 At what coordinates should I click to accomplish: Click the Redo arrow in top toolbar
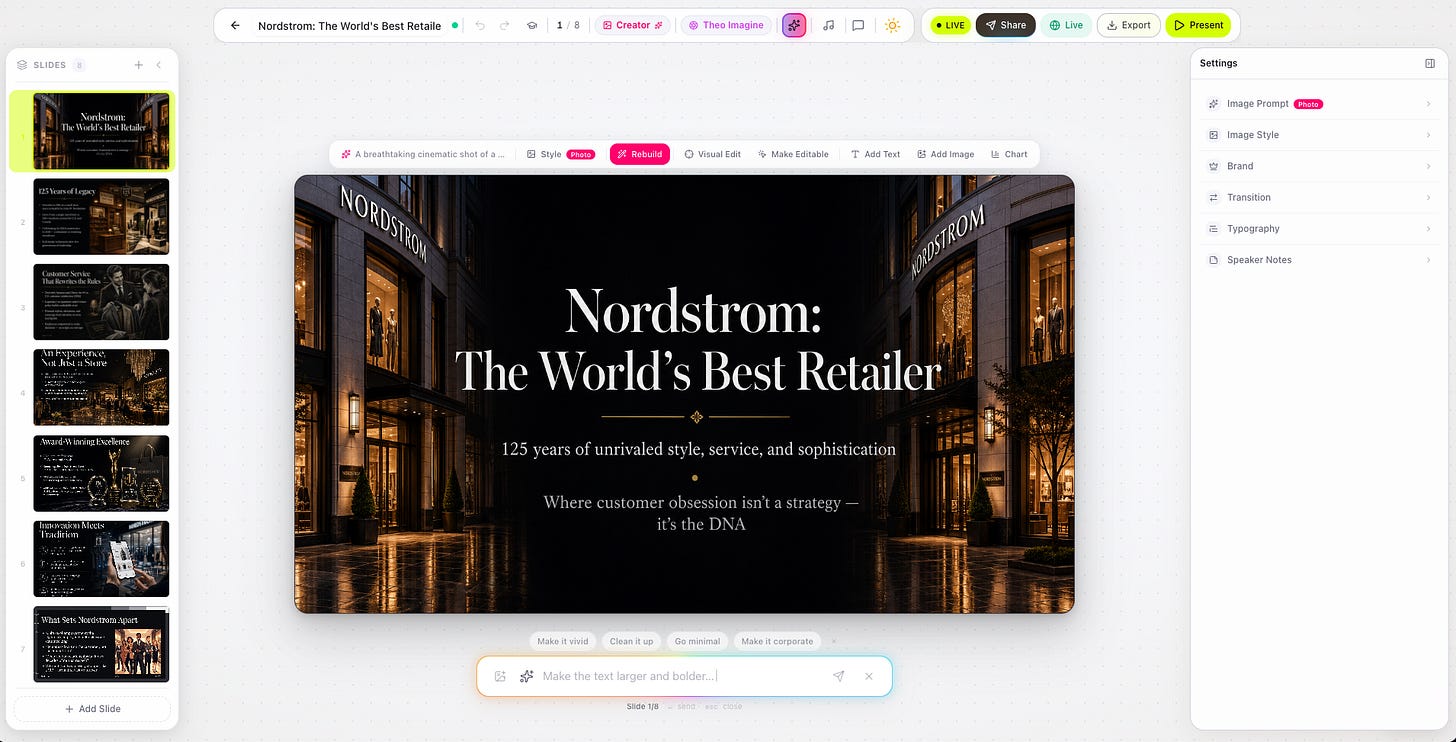coord(505,25)
